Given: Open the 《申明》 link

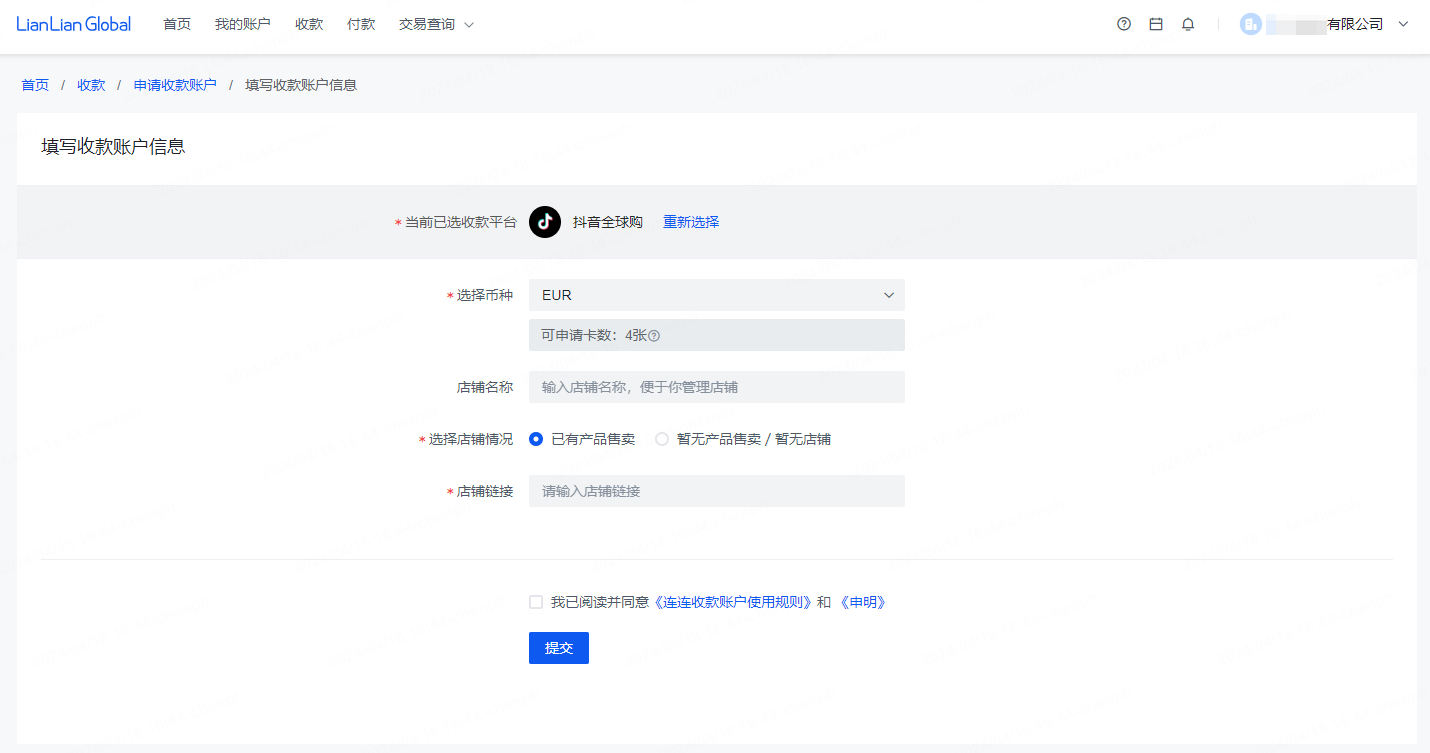Looking at the screenshot, I should point(863,602).
